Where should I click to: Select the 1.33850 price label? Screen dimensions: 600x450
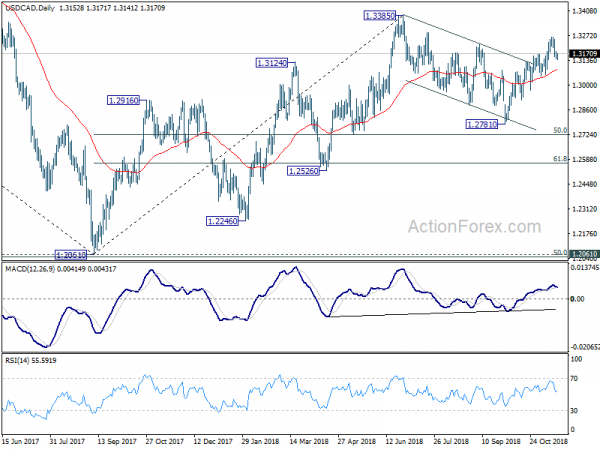point(380,16)
